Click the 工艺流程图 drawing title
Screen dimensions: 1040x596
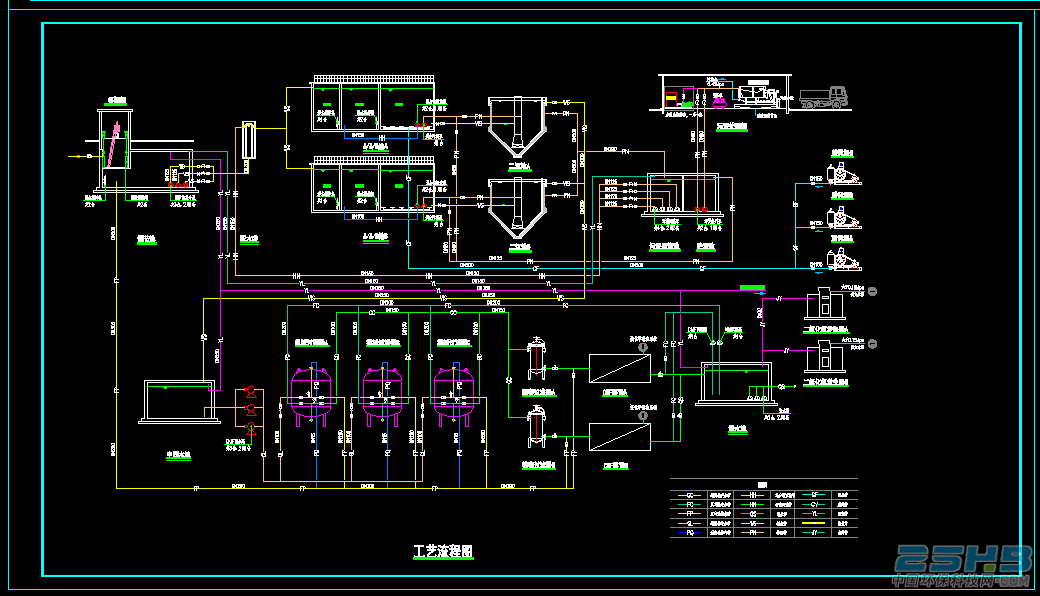tap(443, 552)
